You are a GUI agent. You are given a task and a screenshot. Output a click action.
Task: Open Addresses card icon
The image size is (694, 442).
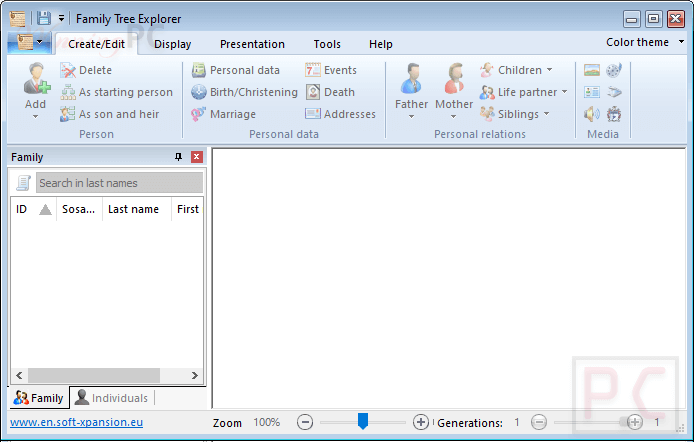click(x=340, y=114)
